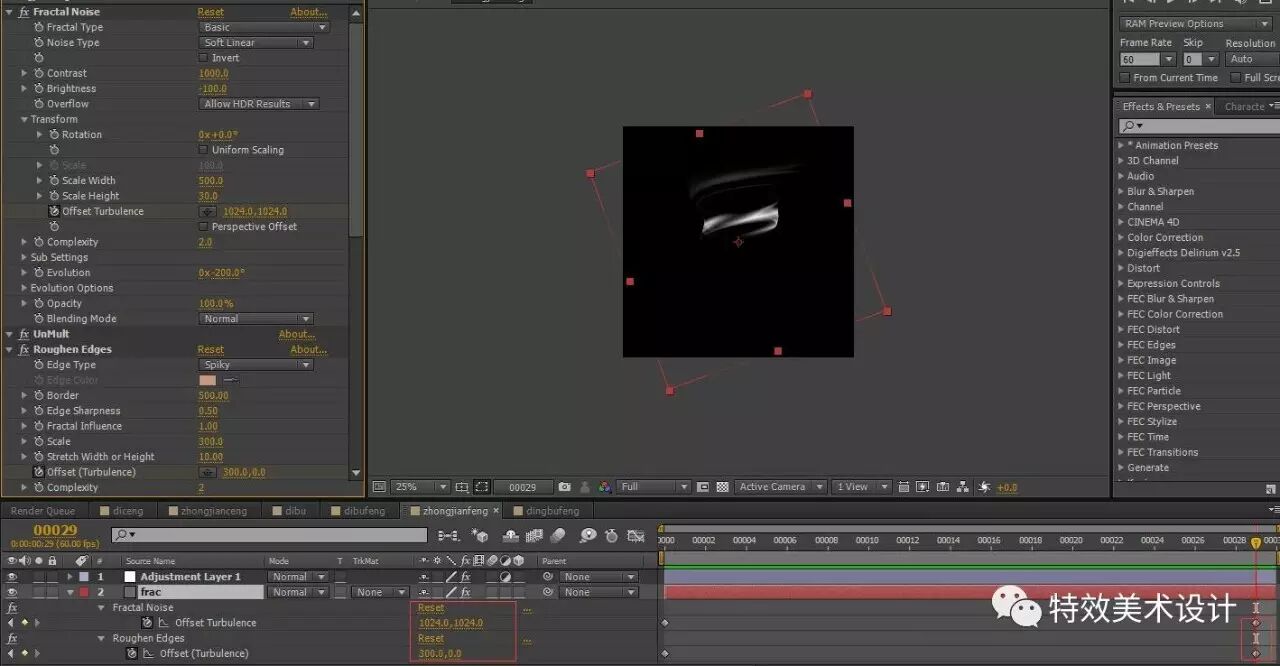This screenshot has width=1280, height=666.
Task: Enable Uniform Scaling under Transform
Action: tap(203, 149)
